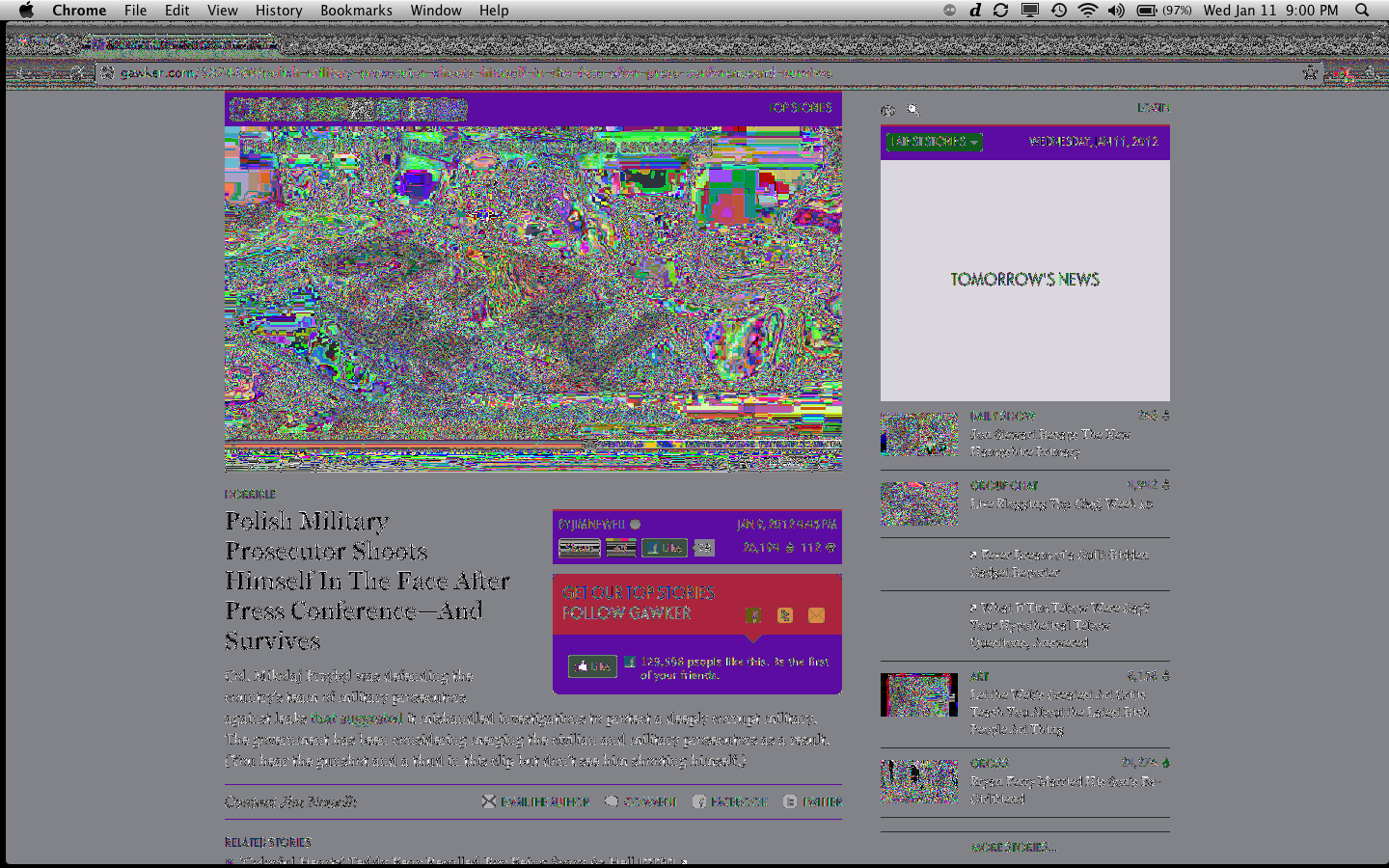The width and height of the screenshot is (1389, 868).
Task: Click the TWITTER share link below article
Action: [812, 801]
